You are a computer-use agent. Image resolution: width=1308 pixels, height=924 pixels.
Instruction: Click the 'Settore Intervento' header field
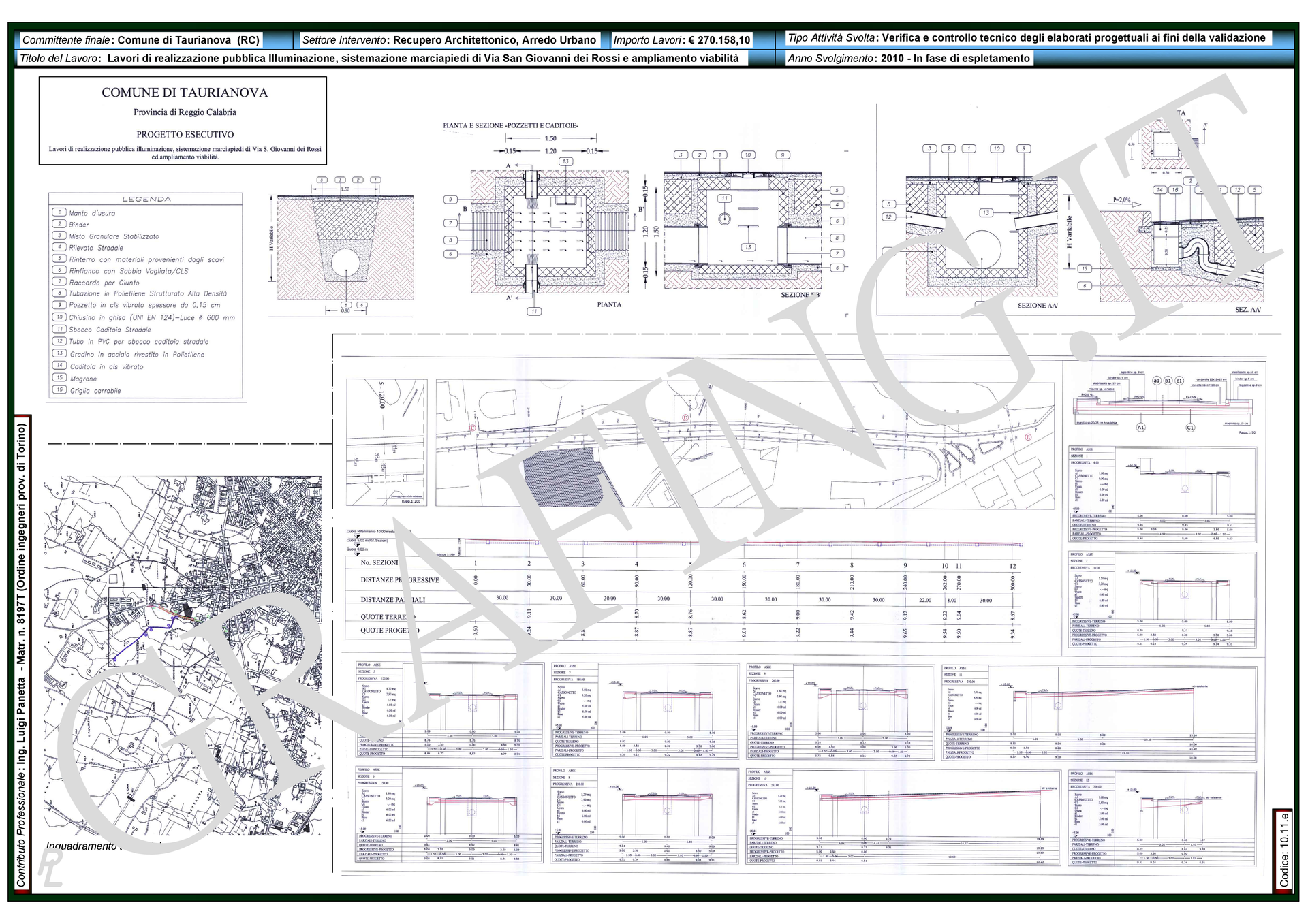[449, 40]
